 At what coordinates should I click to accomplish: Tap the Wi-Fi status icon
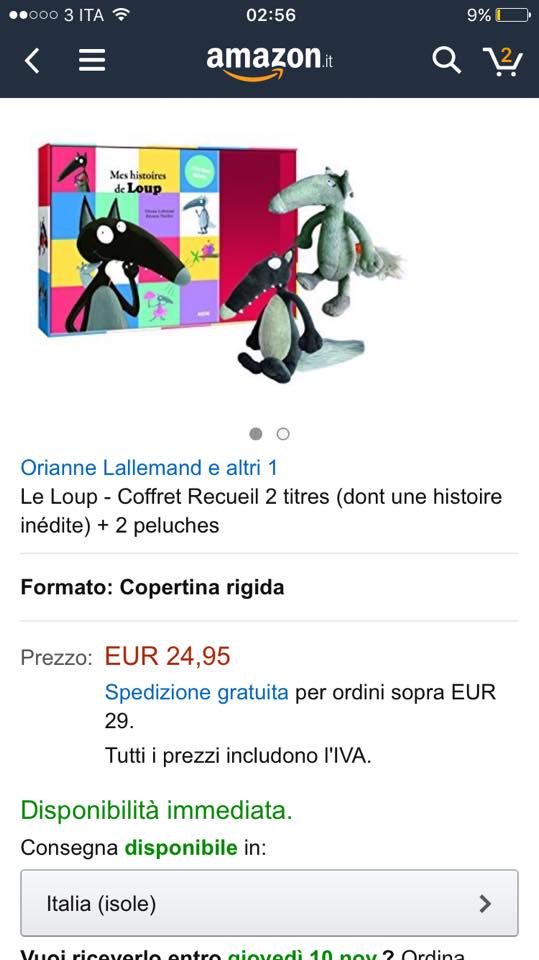[121, 15]
